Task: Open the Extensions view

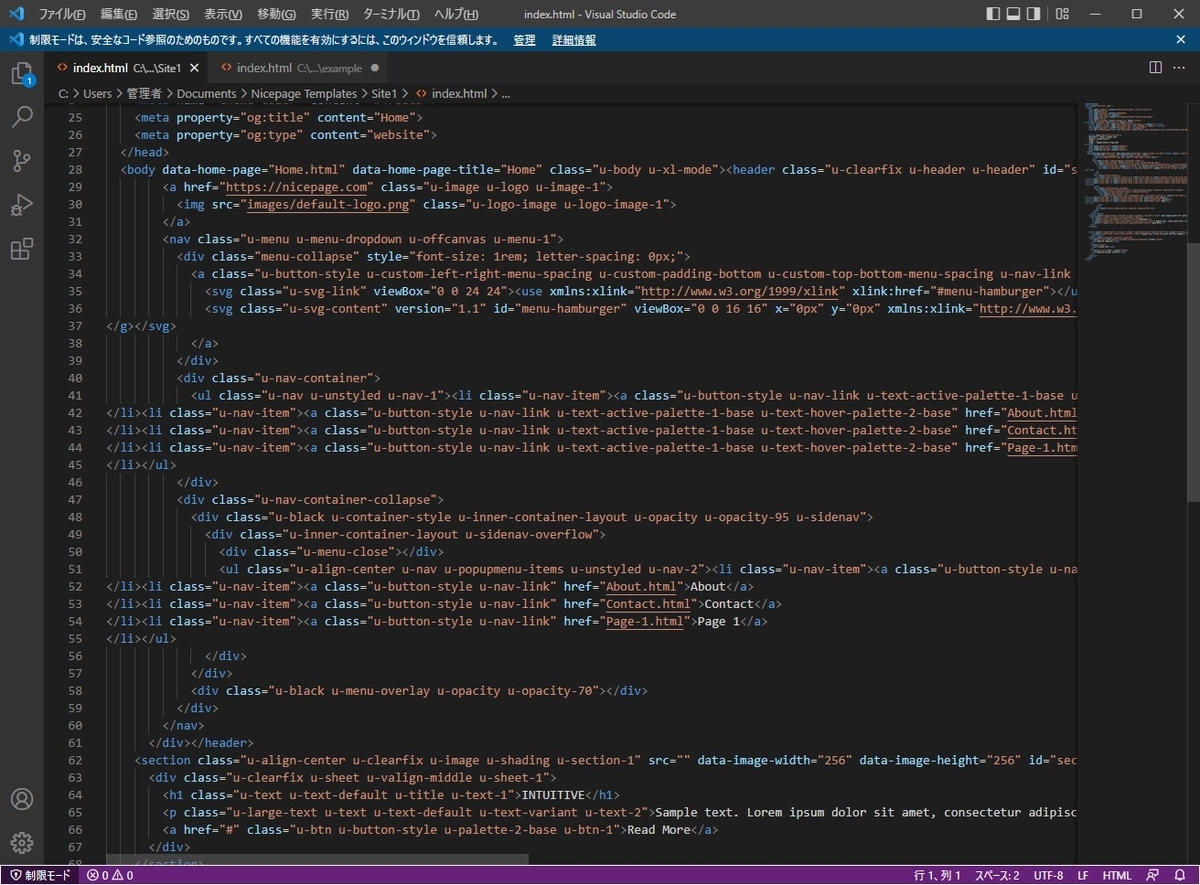Action: 22,249
